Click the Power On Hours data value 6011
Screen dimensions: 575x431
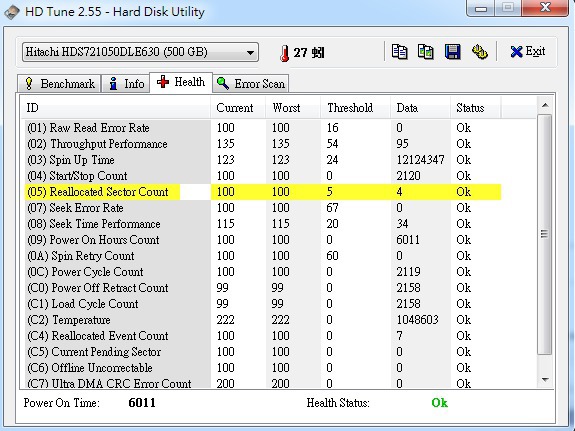[x=408, y=240]
